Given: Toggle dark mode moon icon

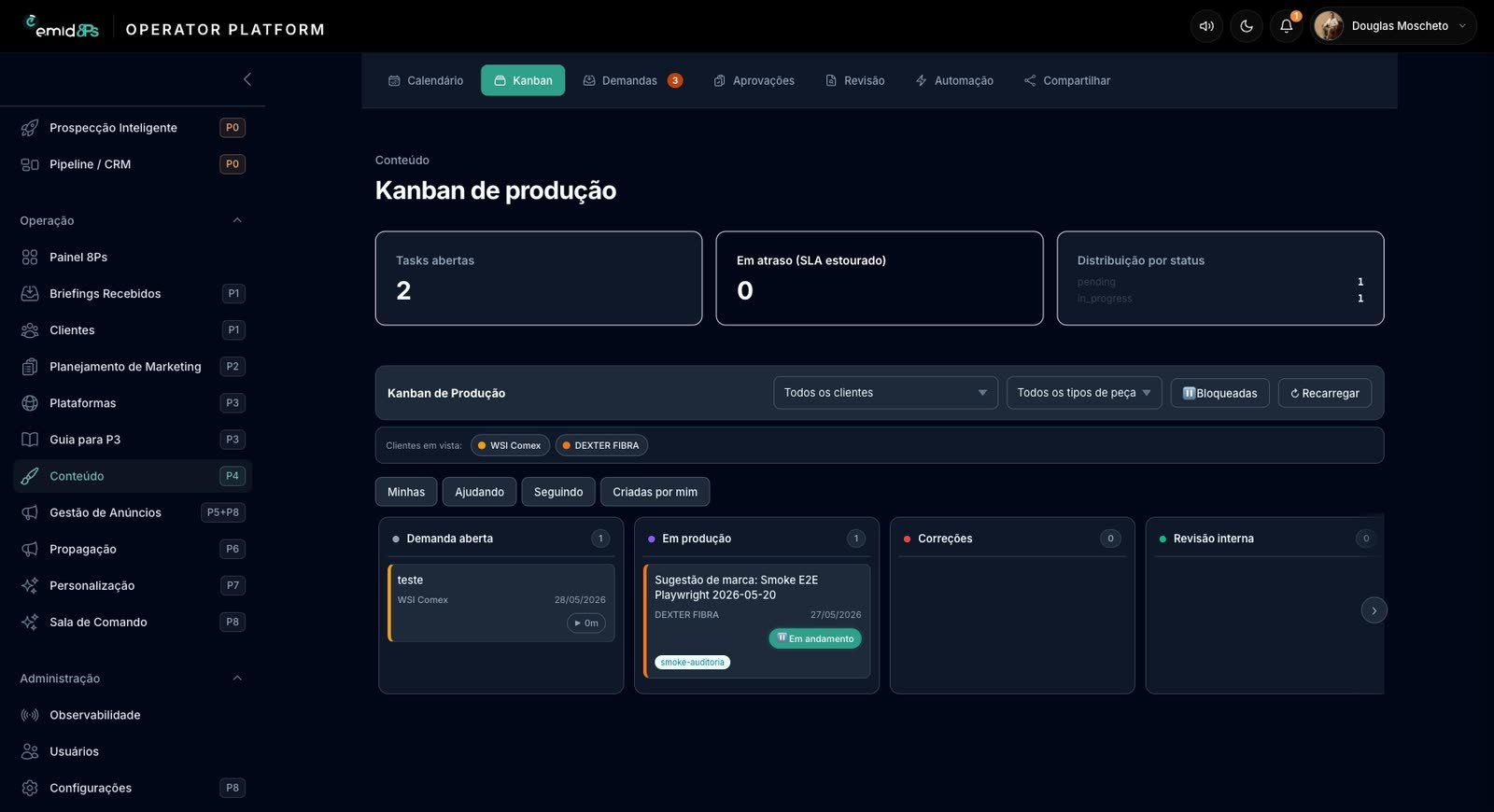Looking at the screenshot, I should (x=1247, y=26).
